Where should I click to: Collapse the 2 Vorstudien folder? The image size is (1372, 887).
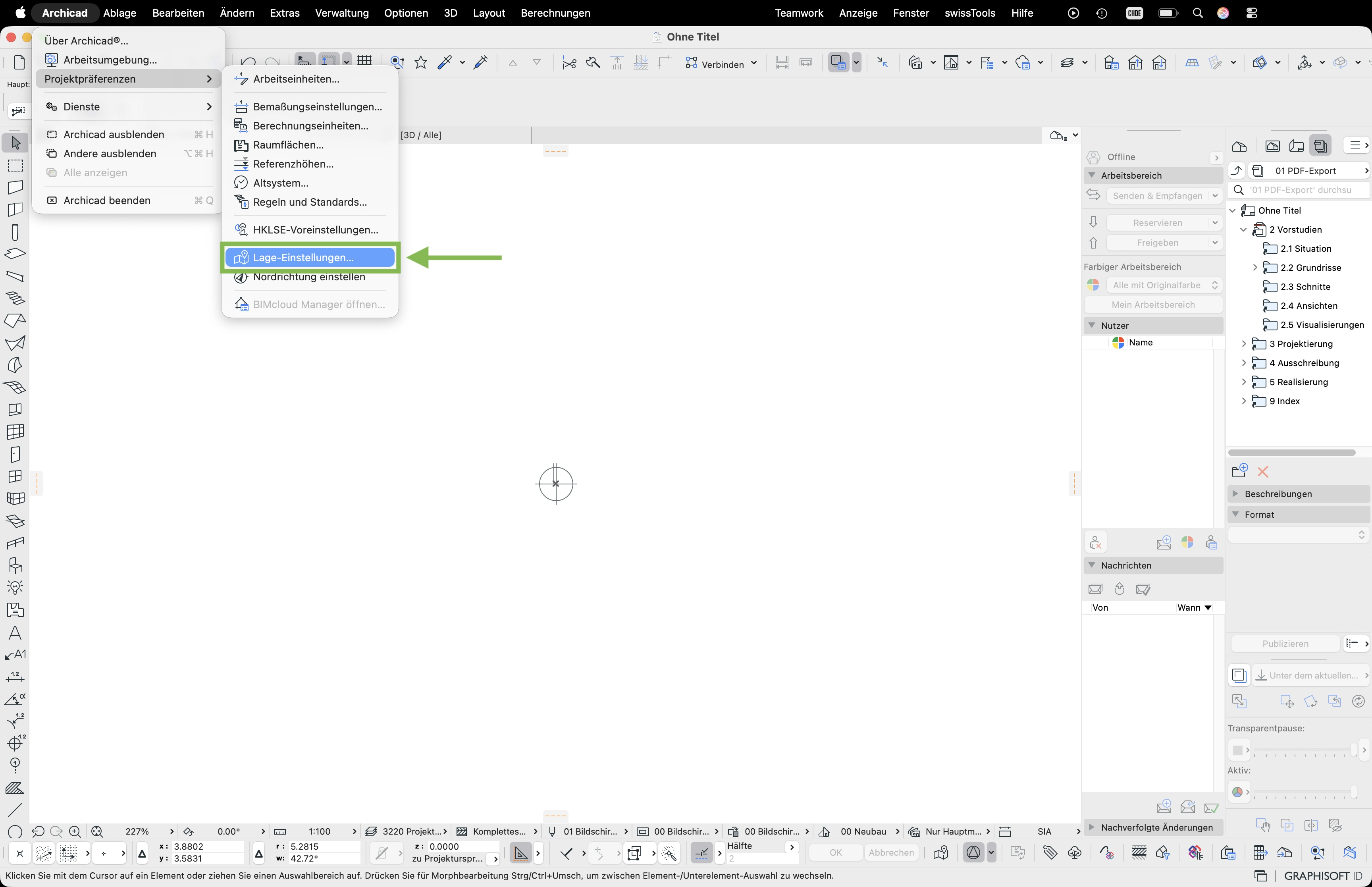pyautogui.click(x=1244, y=229)
